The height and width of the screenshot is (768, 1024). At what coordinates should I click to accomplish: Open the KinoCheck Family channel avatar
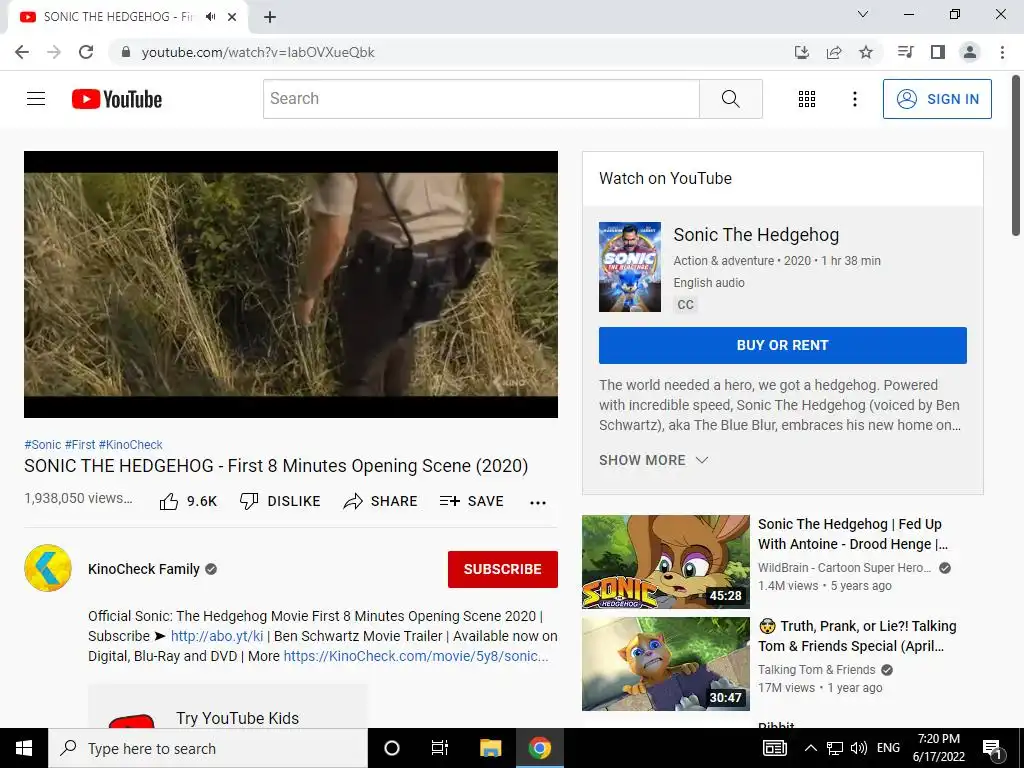click(48, 568)
